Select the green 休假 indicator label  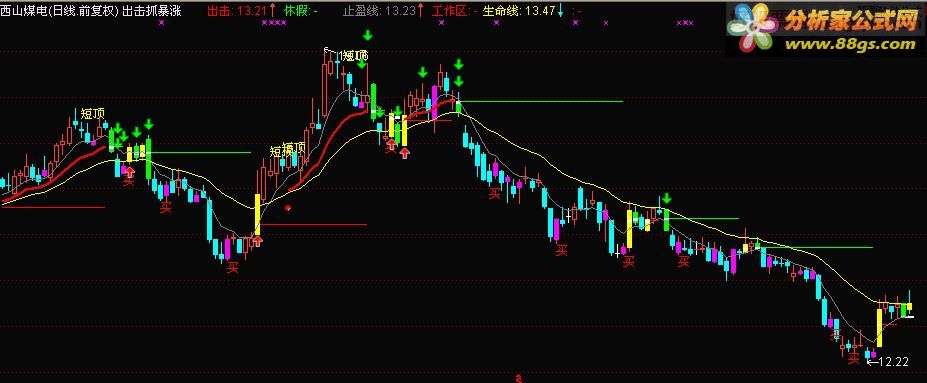300,10
